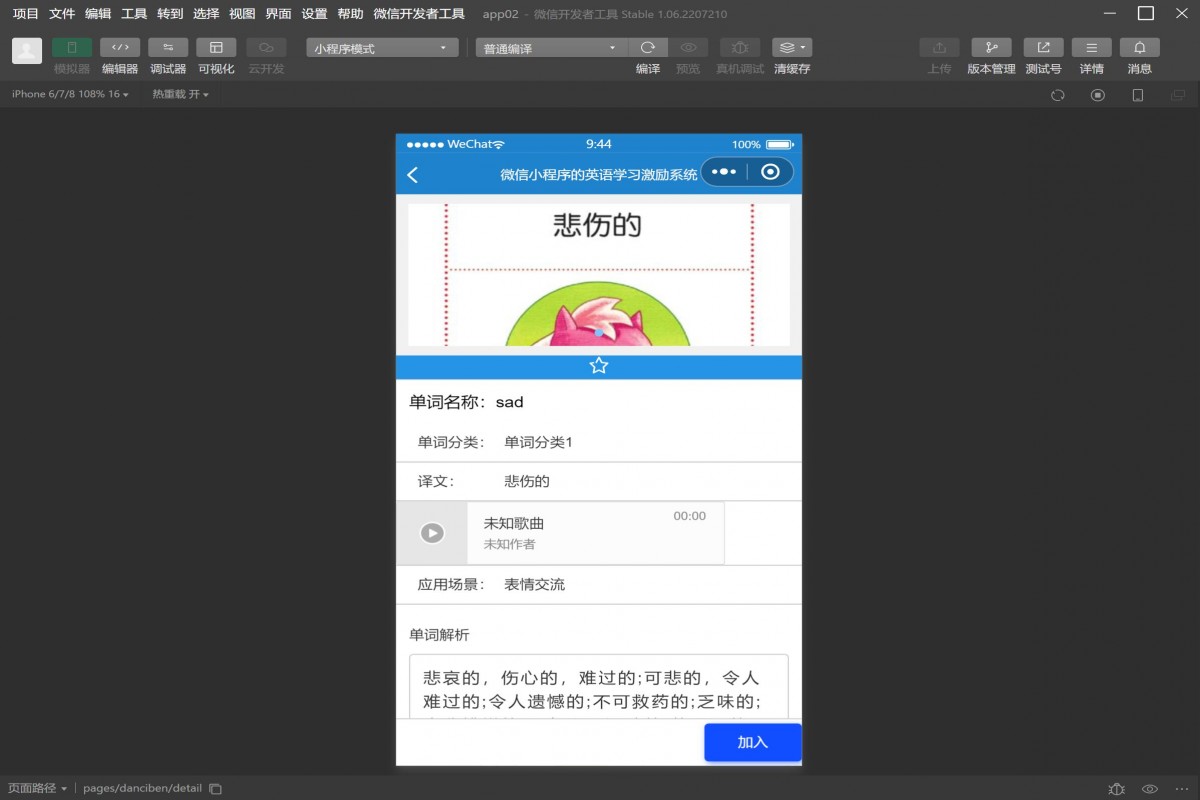Open the clear cache layers dropdown
This screenshot has height=800, width=1200.
792,47
